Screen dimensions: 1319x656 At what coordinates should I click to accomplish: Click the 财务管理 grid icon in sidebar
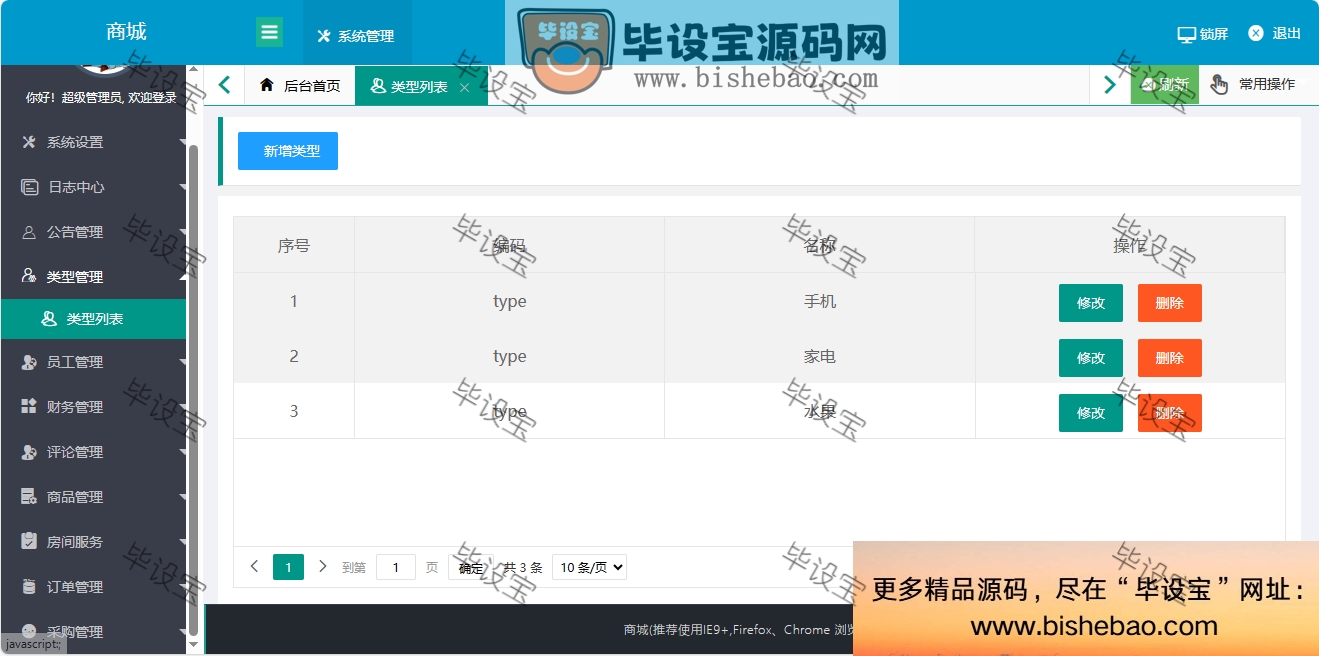tap(29, 407)
